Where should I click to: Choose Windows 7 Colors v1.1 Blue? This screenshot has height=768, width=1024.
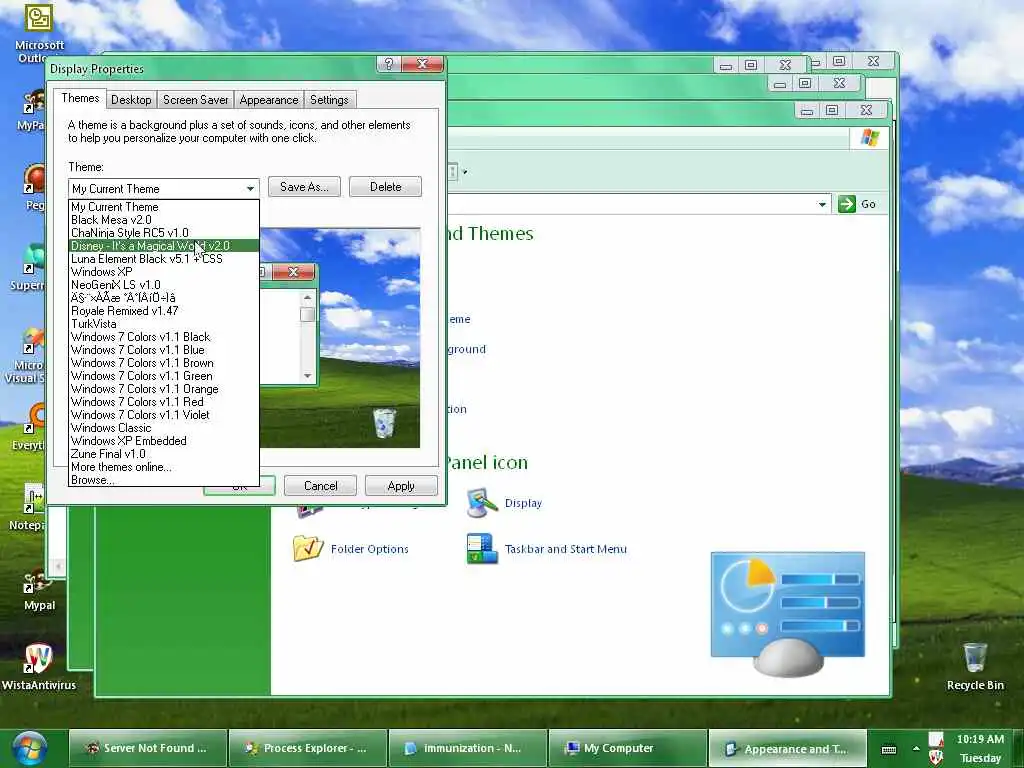coord(163,350)
